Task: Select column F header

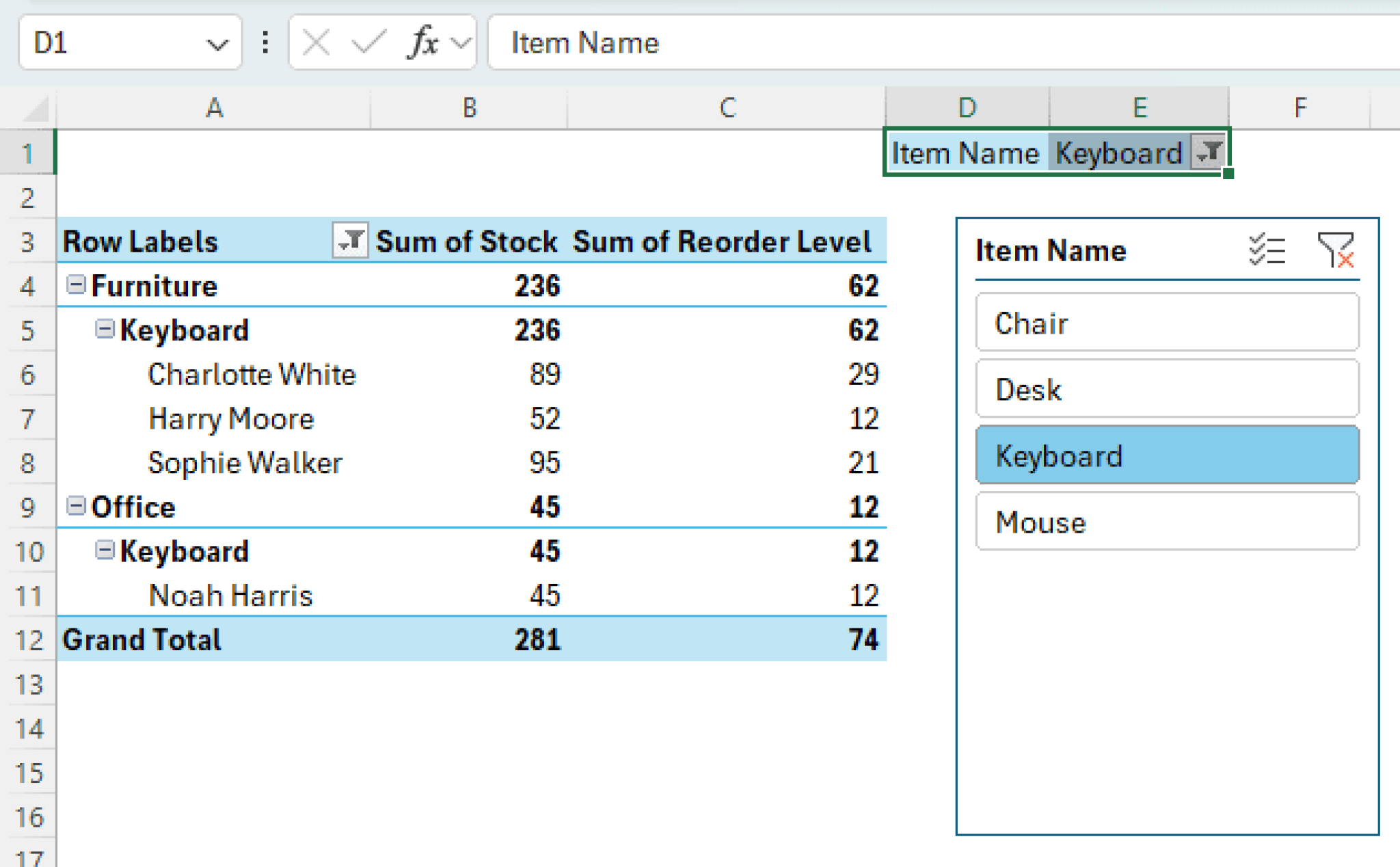Action: 1300,108
